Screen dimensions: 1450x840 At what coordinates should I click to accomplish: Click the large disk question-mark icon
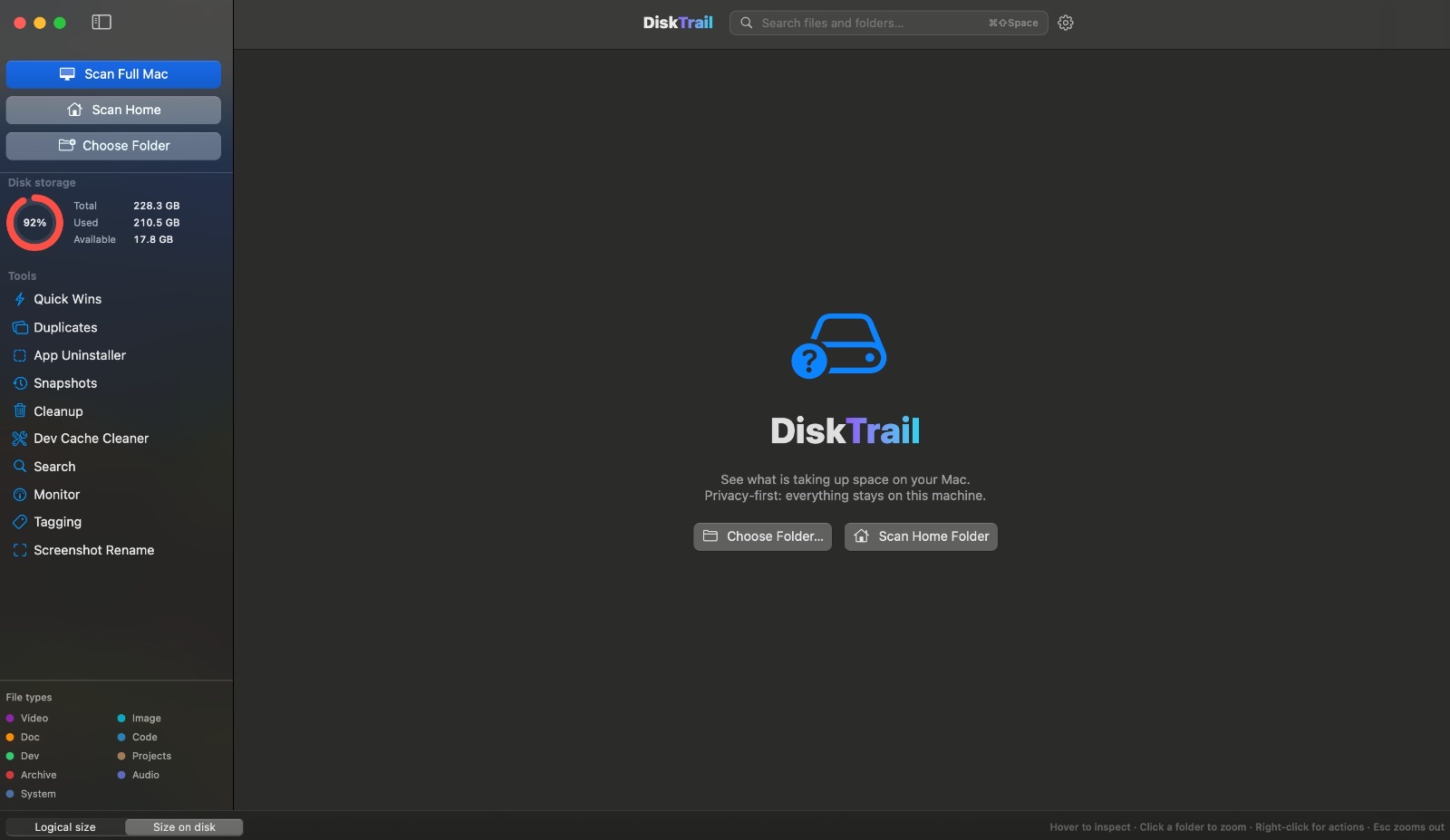click(x=839, y=345)
